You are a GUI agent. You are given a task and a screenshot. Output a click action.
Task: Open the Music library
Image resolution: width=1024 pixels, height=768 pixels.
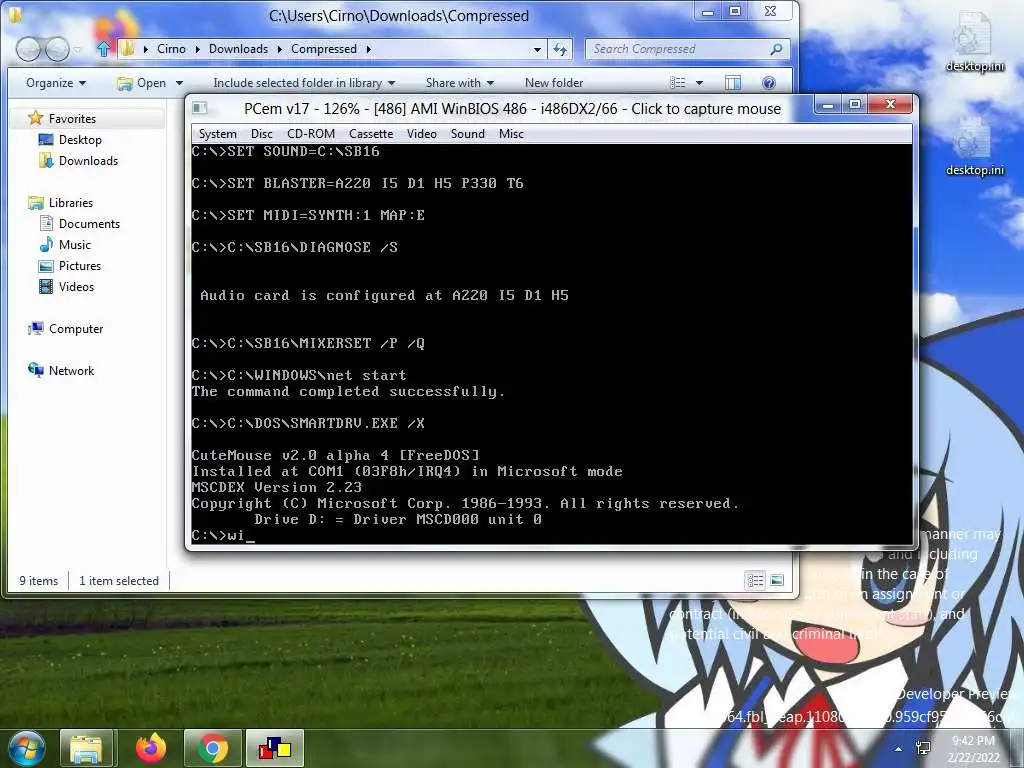[74, 245]
